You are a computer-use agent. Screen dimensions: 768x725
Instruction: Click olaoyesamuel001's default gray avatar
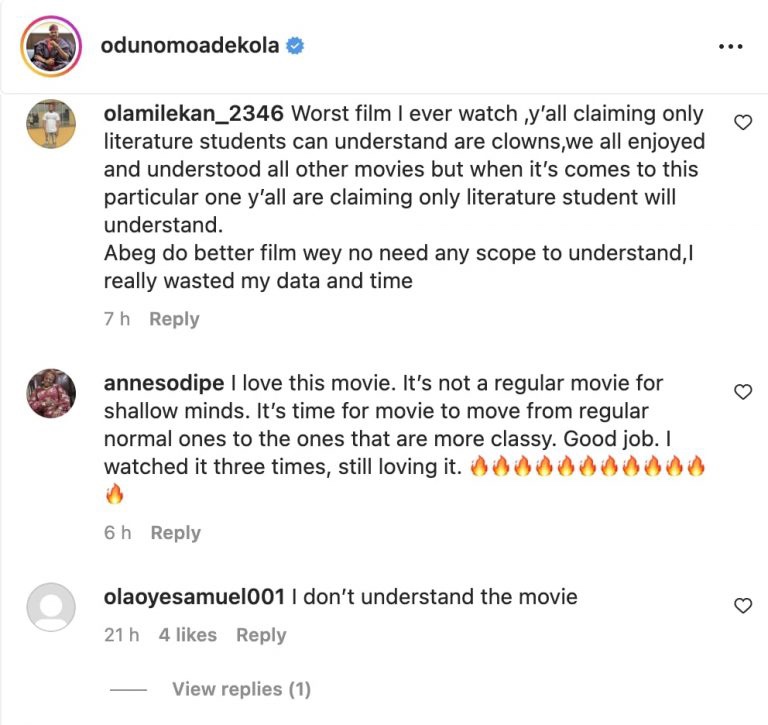click(x=51, y=607)
